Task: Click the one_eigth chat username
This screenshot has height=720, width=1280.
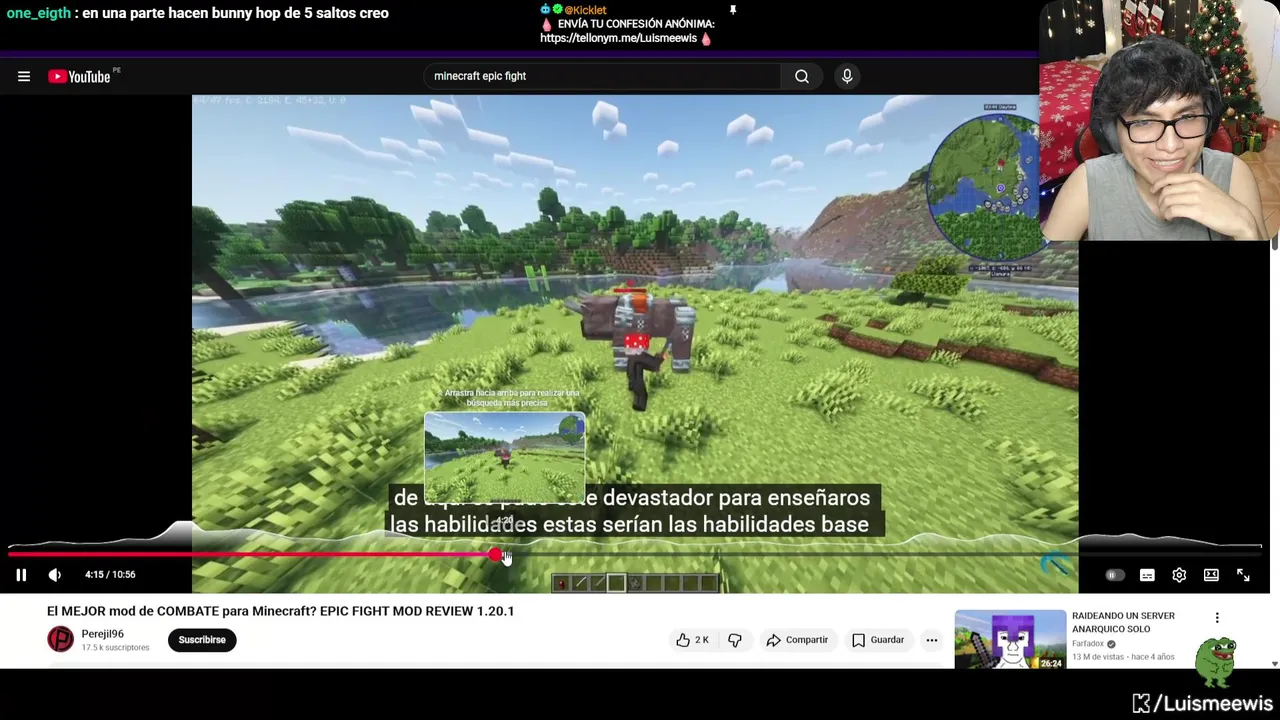Action: click(x=38, y=13)
